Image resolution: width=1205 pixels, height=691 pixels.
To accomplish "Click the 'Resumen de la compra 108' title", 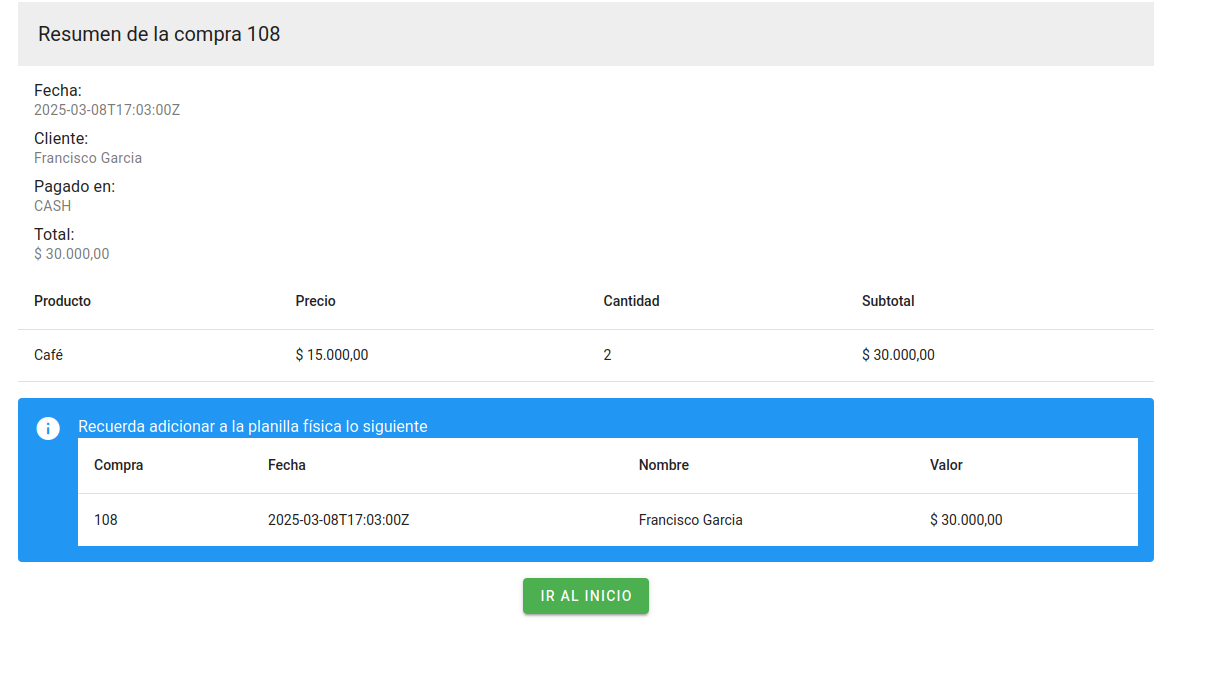I will tap(159, 34).
